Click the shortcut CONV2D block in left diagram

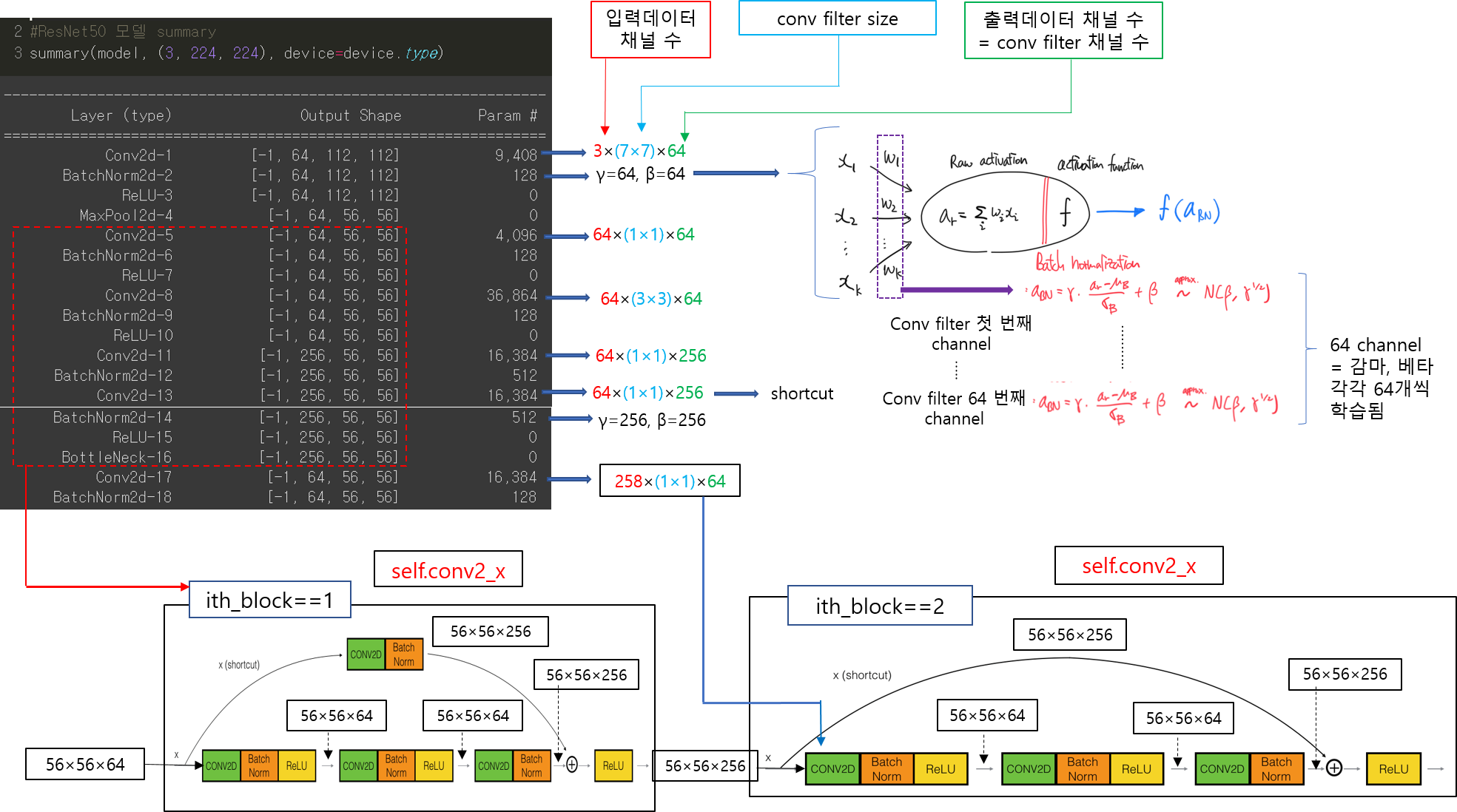pos(366,654)
